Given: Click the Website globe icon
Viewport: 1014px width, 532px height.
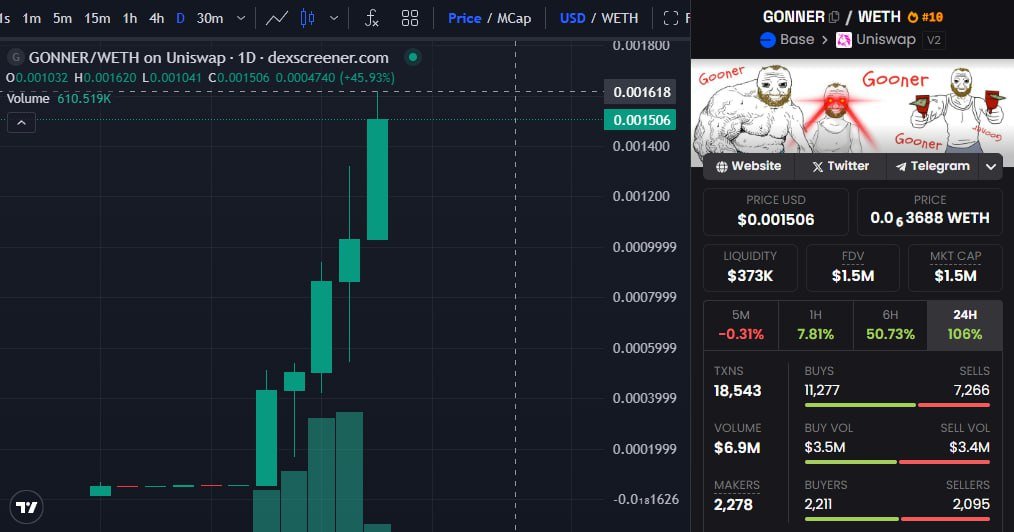Looking at the screenshot, I should [x=722, y=167].
